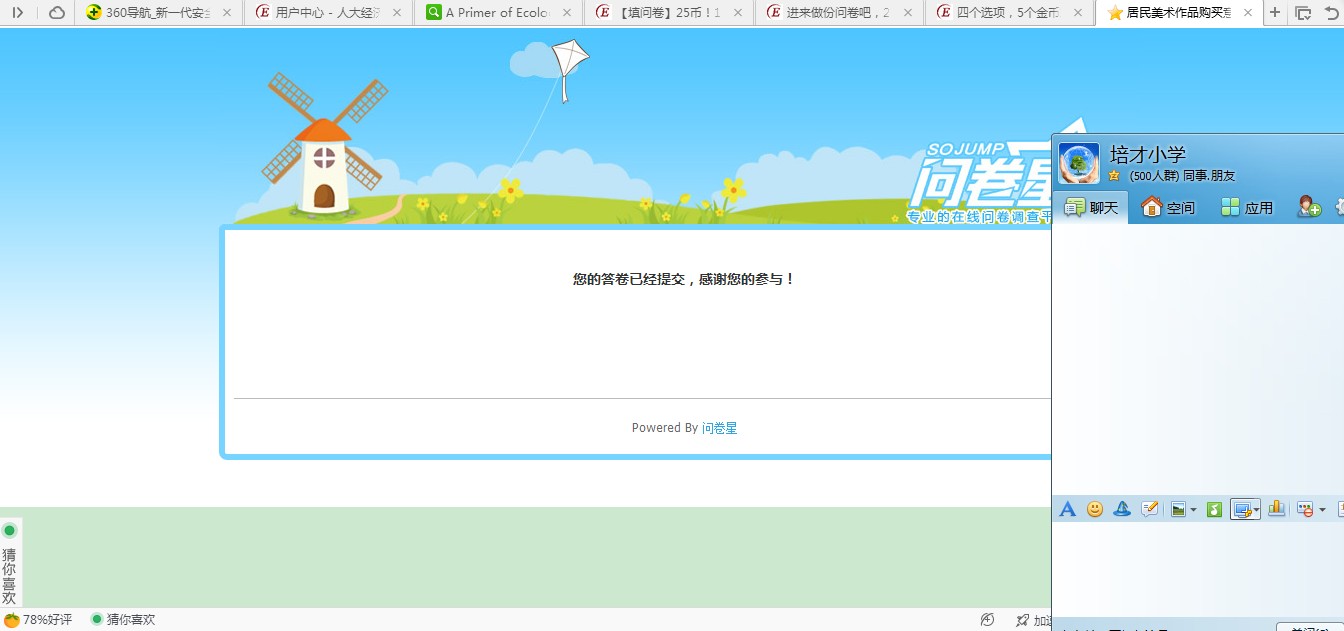
Task: Switch to the 用户中心 - 人大经济 tab
Action: pos(328,13)
